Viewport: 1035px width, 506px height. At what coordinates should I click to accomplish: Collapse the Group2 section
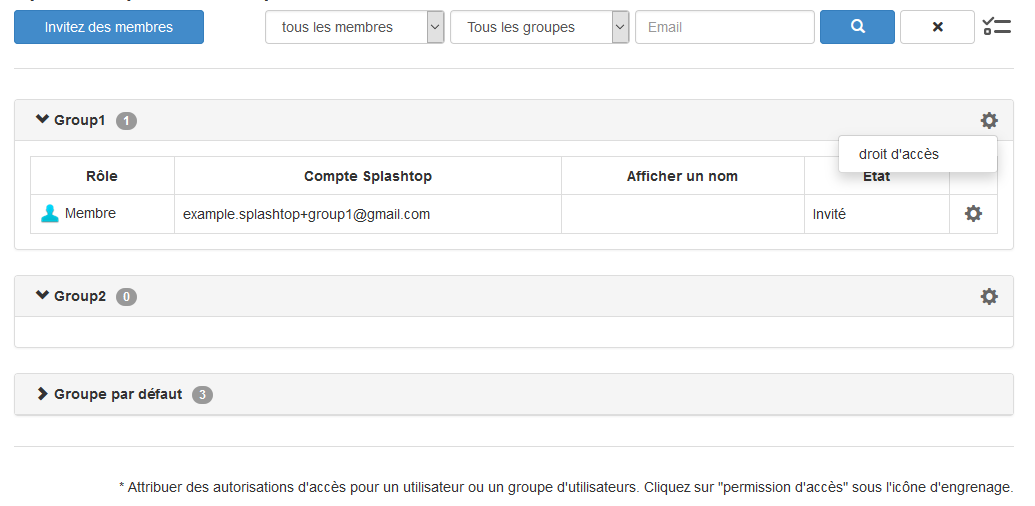(42, 295)
